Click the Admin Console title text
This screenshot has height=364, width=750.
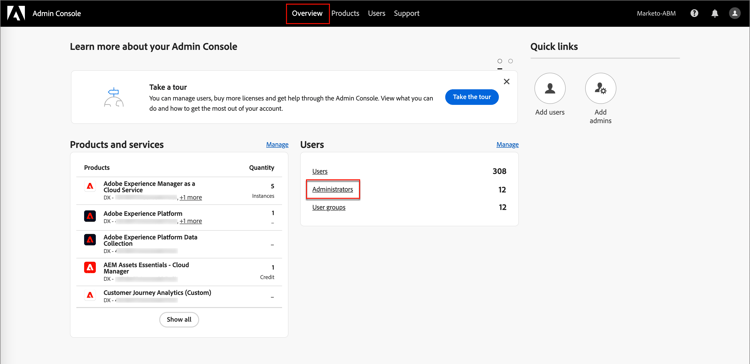pyautogui.click(x=56, y=13)
